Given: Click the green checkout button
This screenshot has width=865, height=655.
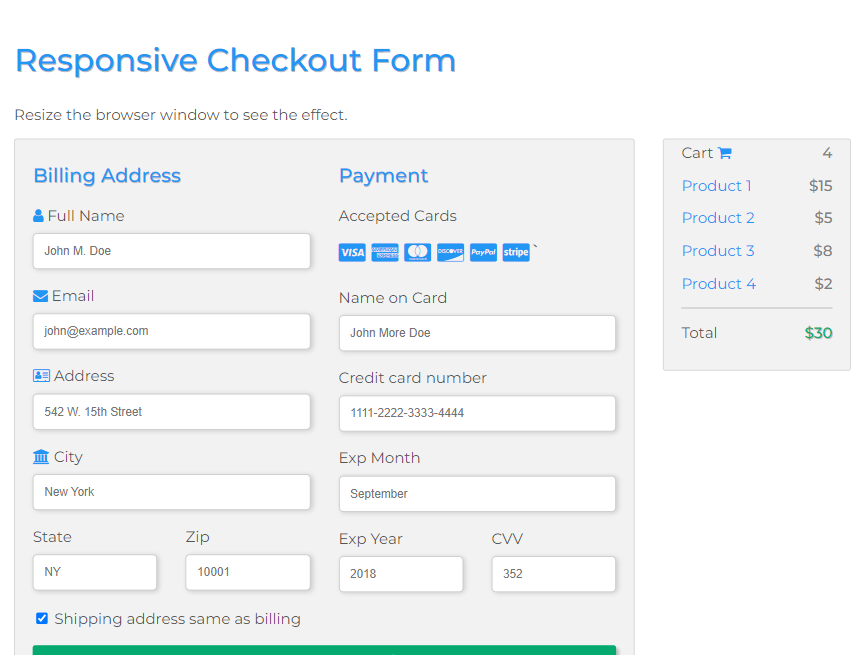Looking at the screenshot, I should 324,650.
